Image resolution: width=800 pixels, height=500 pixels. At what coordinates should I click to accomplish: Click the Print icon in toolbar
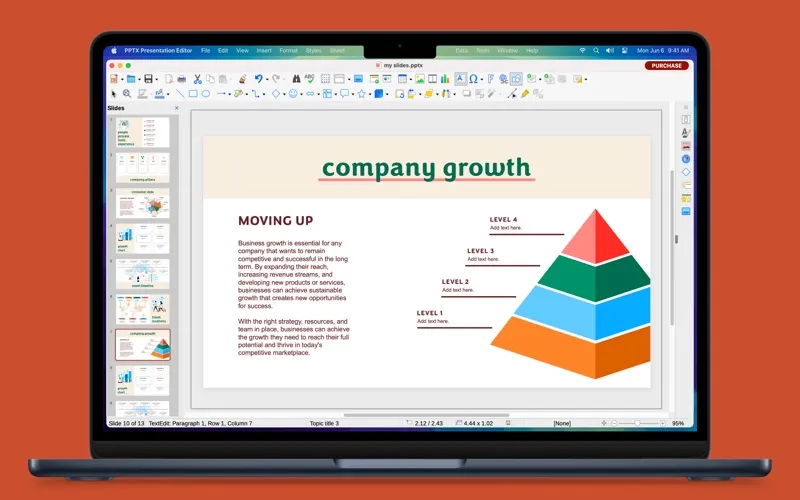(181, 79)
